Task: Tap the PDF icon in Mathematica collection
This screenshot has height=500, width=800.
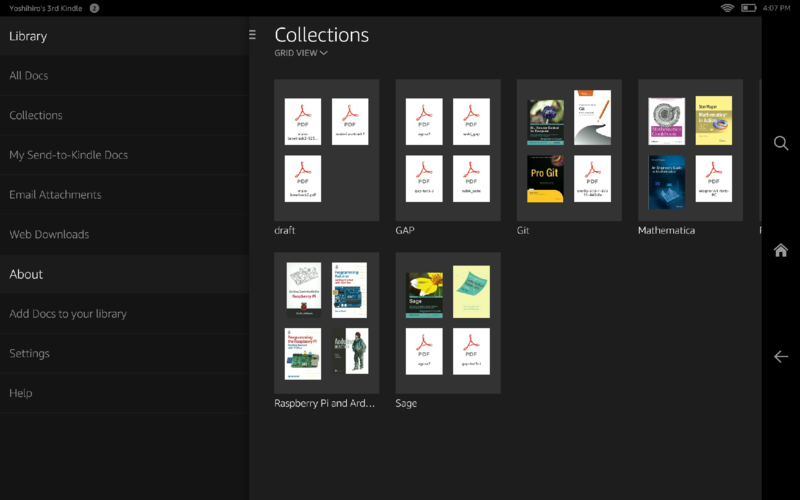Action: pyautogui.click(x=714, y=179)
